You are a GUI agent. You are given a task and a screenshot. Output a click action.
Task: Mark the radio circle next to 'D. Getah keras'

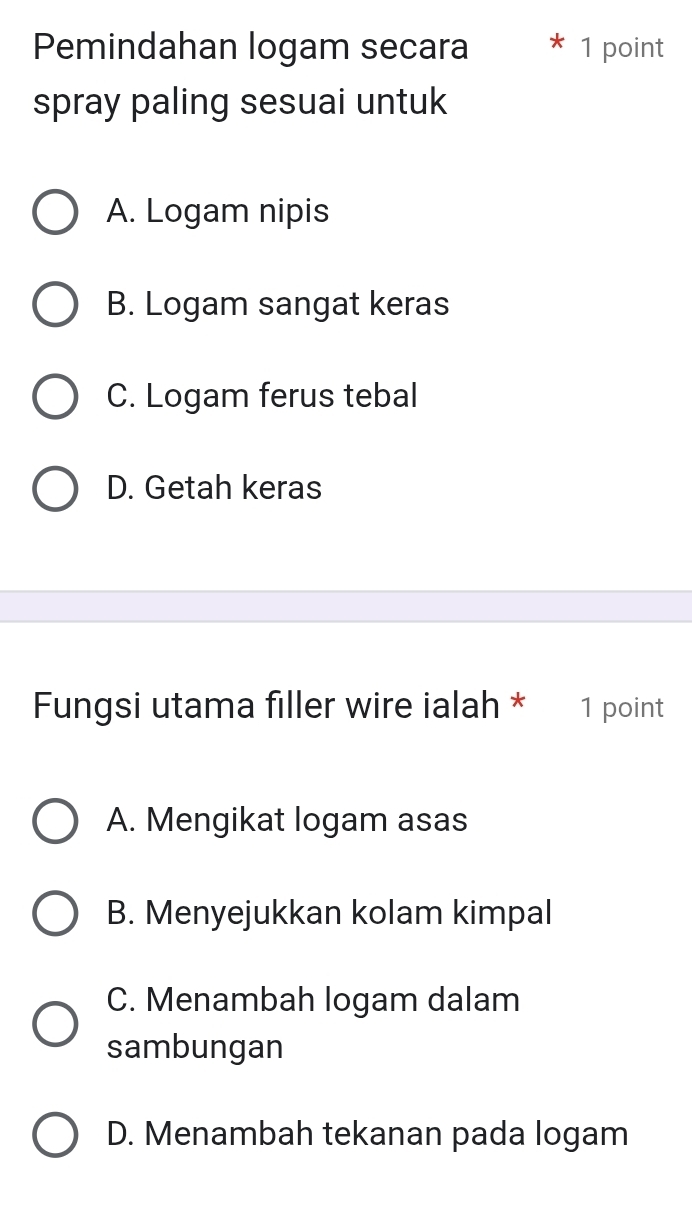point(55,488)
